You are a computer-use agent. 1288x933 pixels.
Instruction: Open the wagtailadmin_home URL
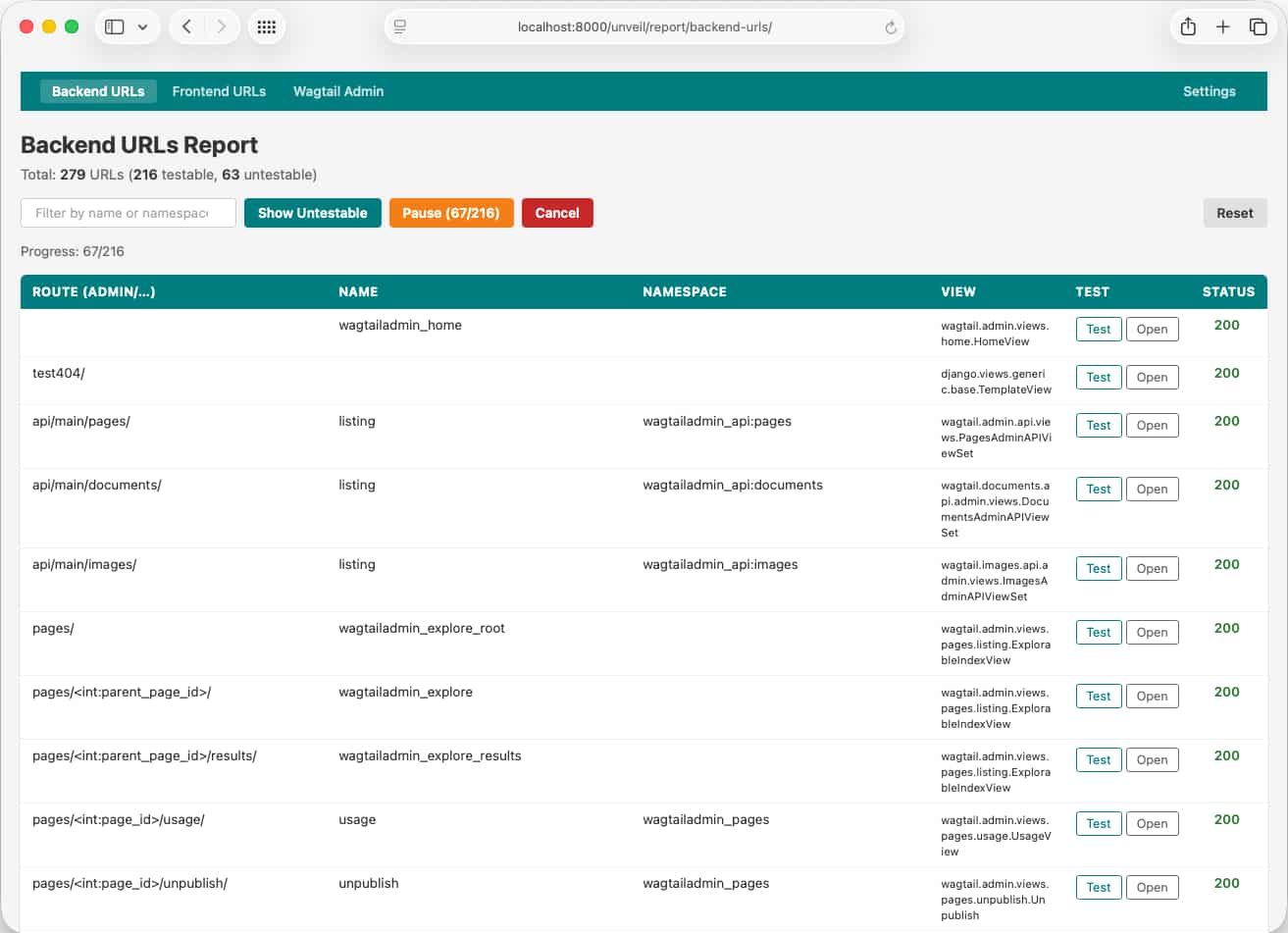[x=1152, y=330]
